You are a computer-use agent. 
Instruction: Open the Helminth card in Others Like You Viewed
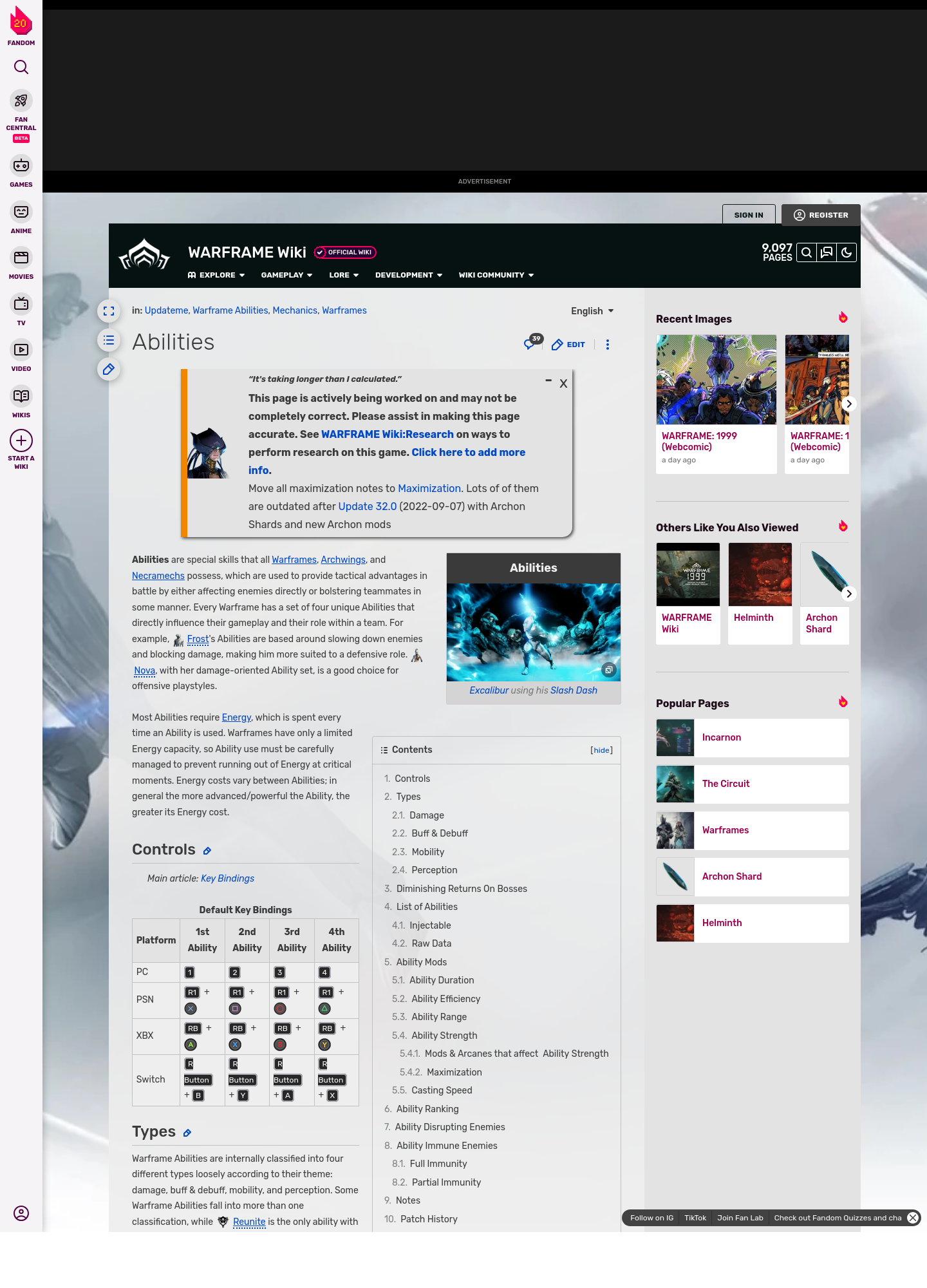click(760, 593)
